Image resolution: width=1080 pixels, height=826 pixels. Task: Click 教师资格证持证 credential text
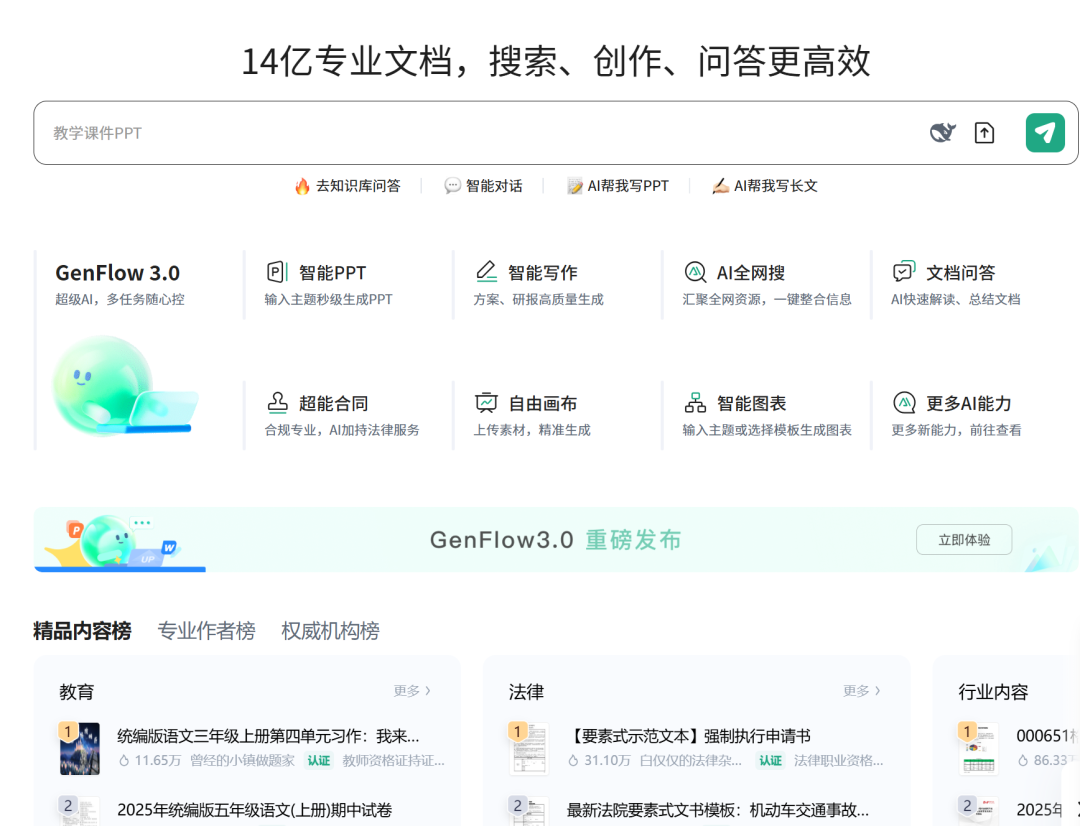(x=393, y=761)
